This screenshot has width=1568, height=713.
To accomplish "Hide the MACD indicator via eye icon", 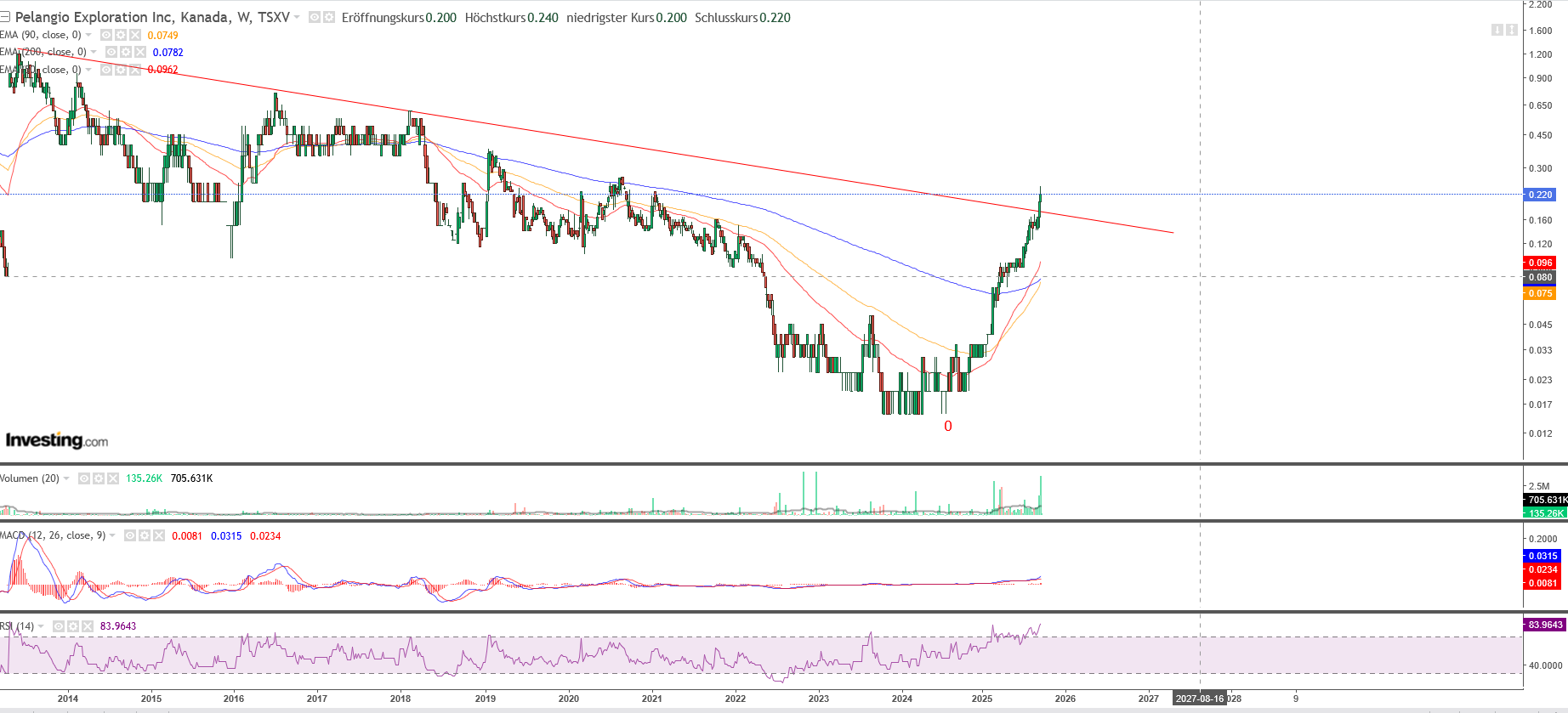I will pyautogui.click(x=130, y=535).
